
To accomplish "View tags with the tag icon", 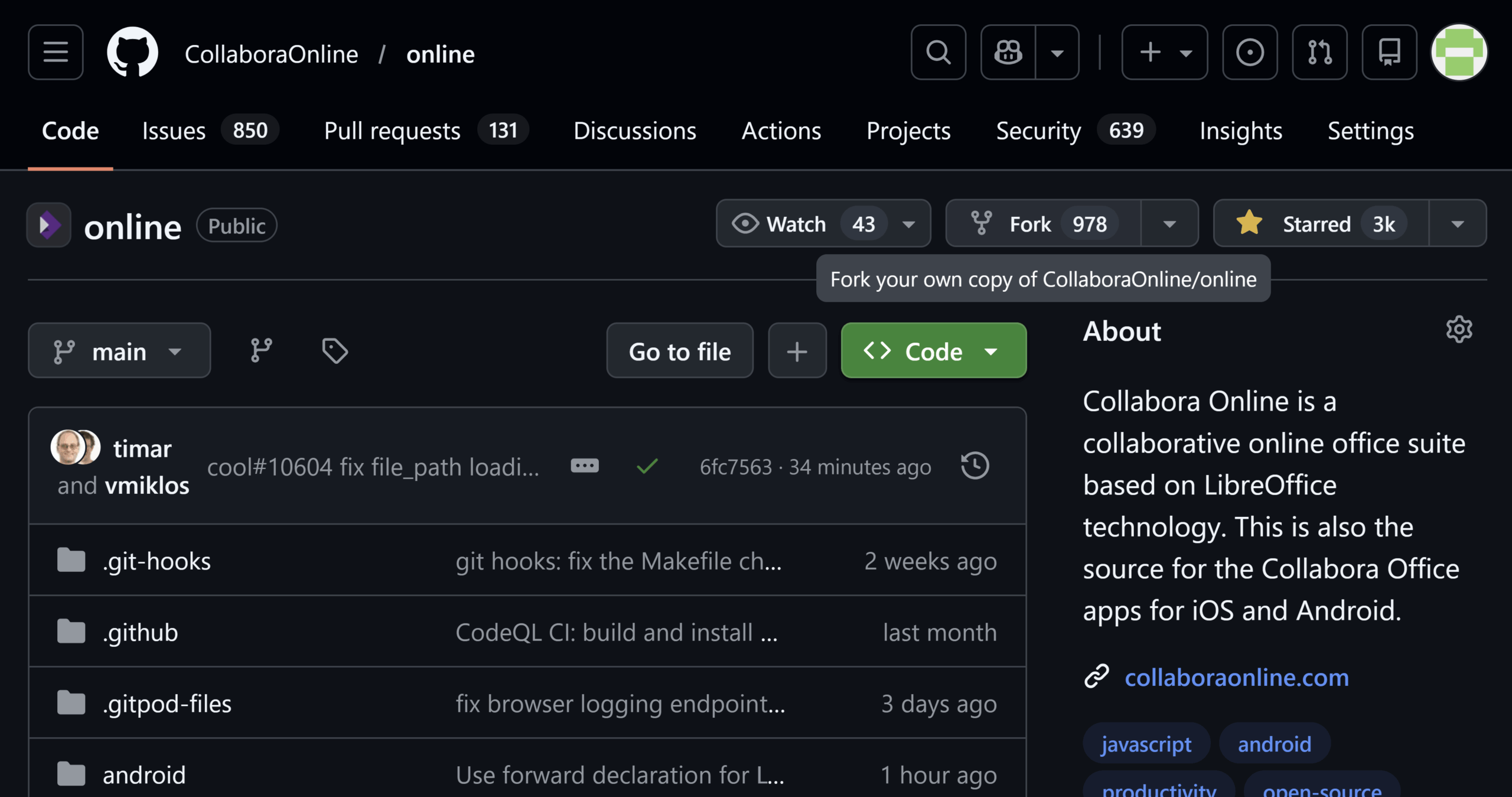I will pos(334,350).
